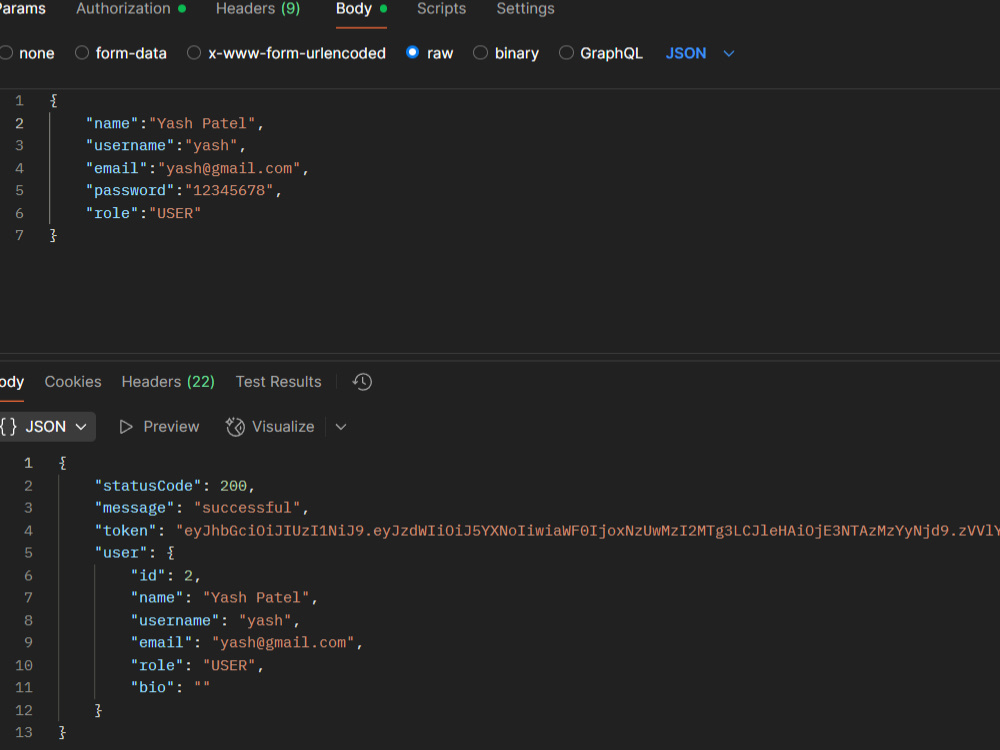
Task: Open the request history clock icon
Action: click(x=362, y=381)
